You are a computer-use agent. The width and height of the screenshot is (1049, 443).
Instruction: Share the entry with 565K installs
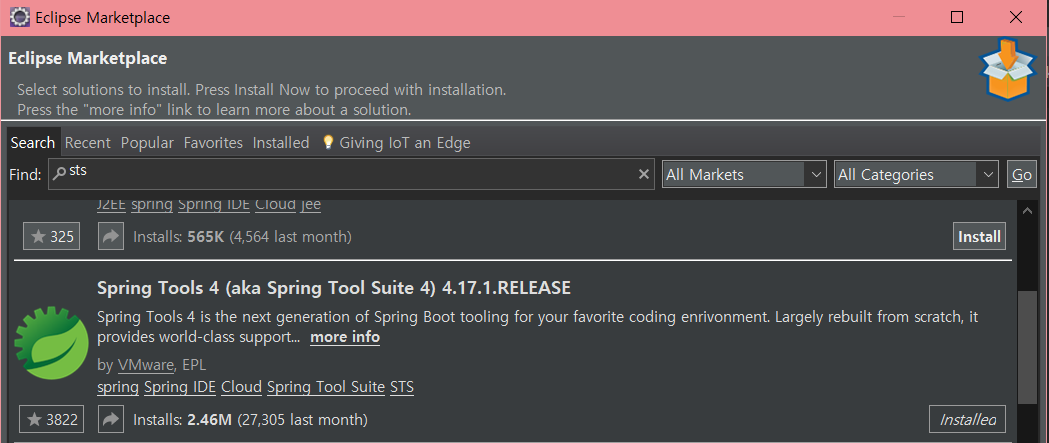pos(111,236)
